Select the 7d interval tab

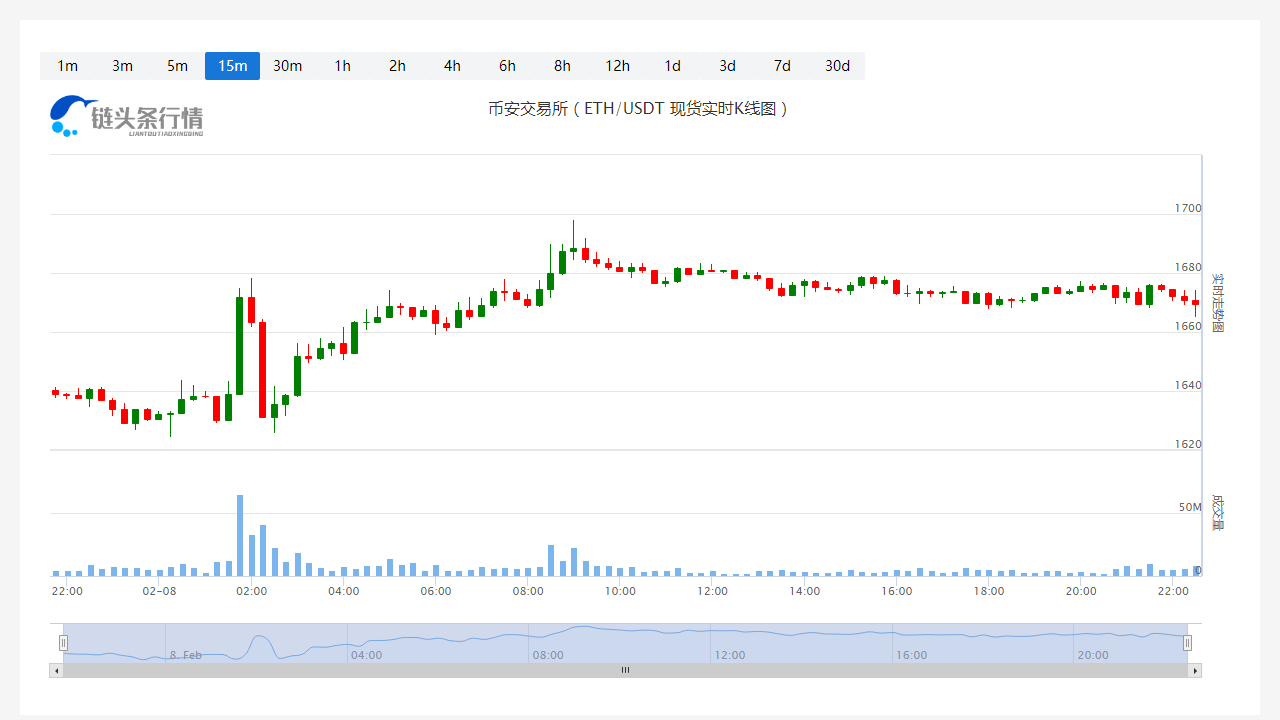782,66
